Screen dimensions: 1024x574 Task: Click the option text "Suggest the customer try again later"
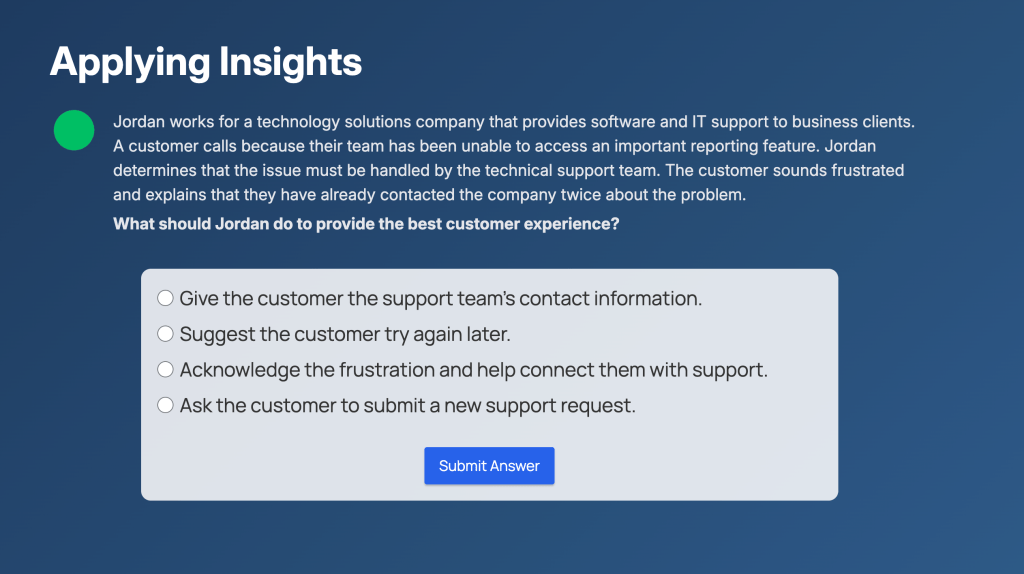(345, 334)
